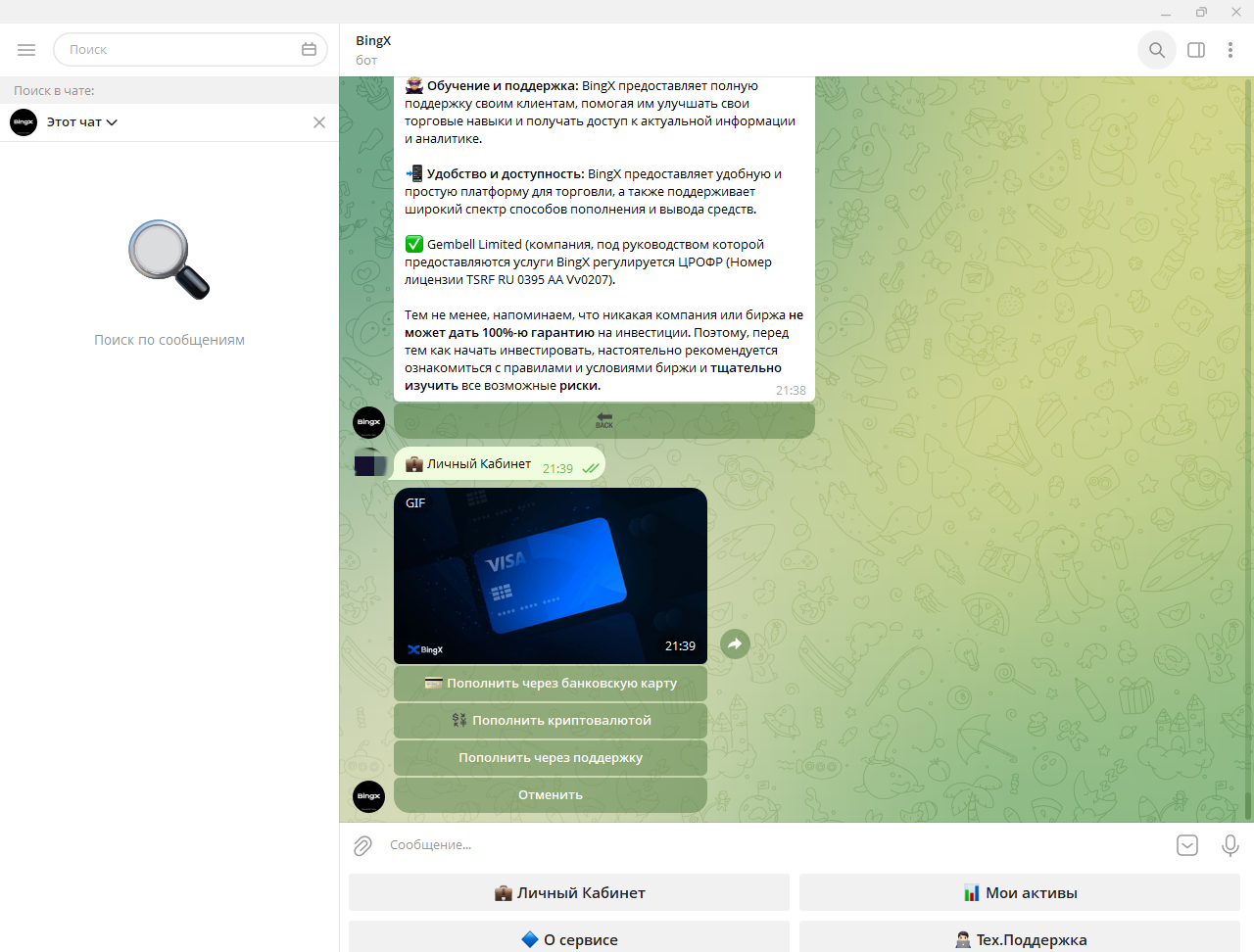Screen dimensions: 1254x952
Task: Click the paperclip attach file icon
Action: coord(362,845)
